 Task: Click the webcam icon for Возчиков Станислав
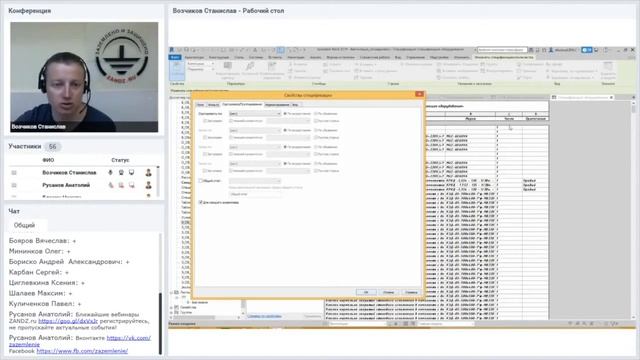[x=121, y=173]
